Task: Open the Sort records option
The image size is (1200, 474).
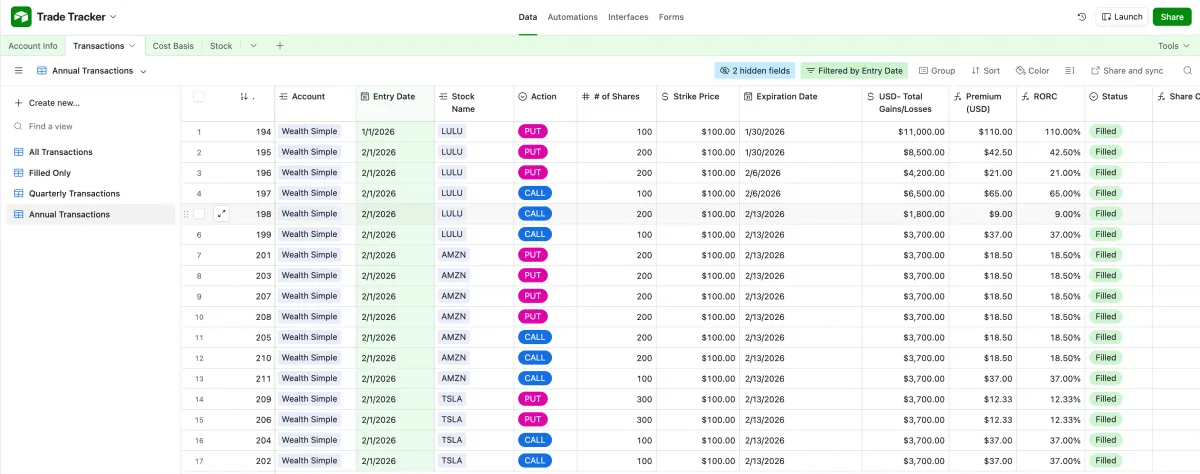Action: coord(984,71)
